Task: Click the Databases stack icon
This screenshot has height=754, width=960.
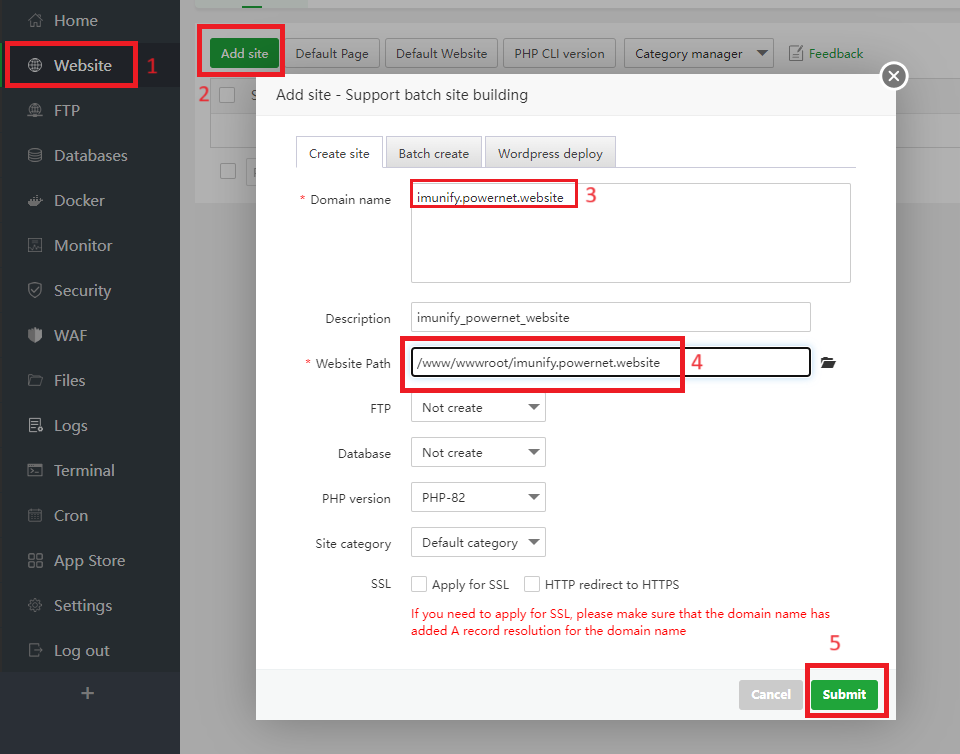Action: [x=36, y=155]
